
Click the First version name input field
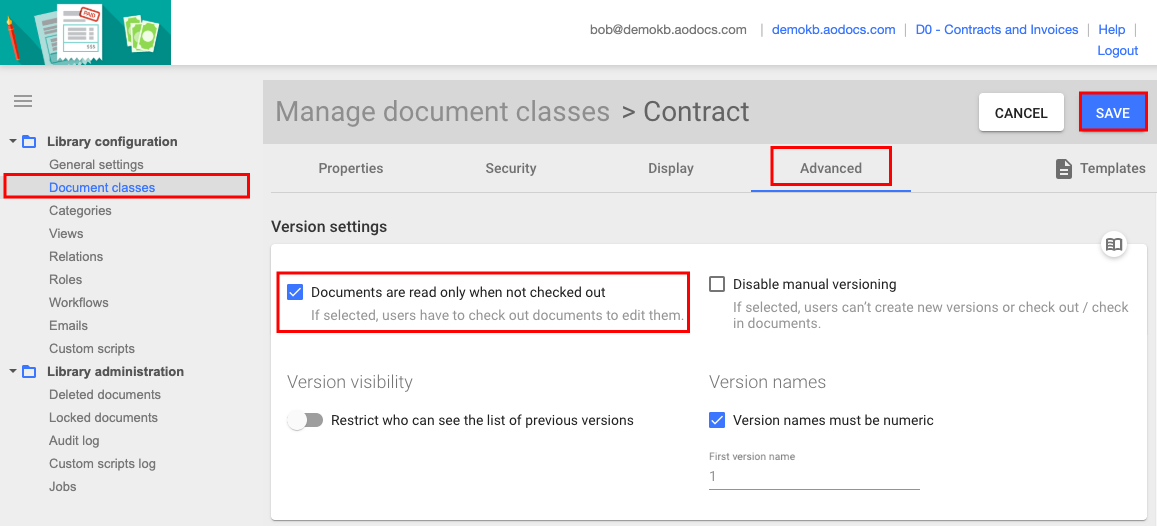coord(814,477)
